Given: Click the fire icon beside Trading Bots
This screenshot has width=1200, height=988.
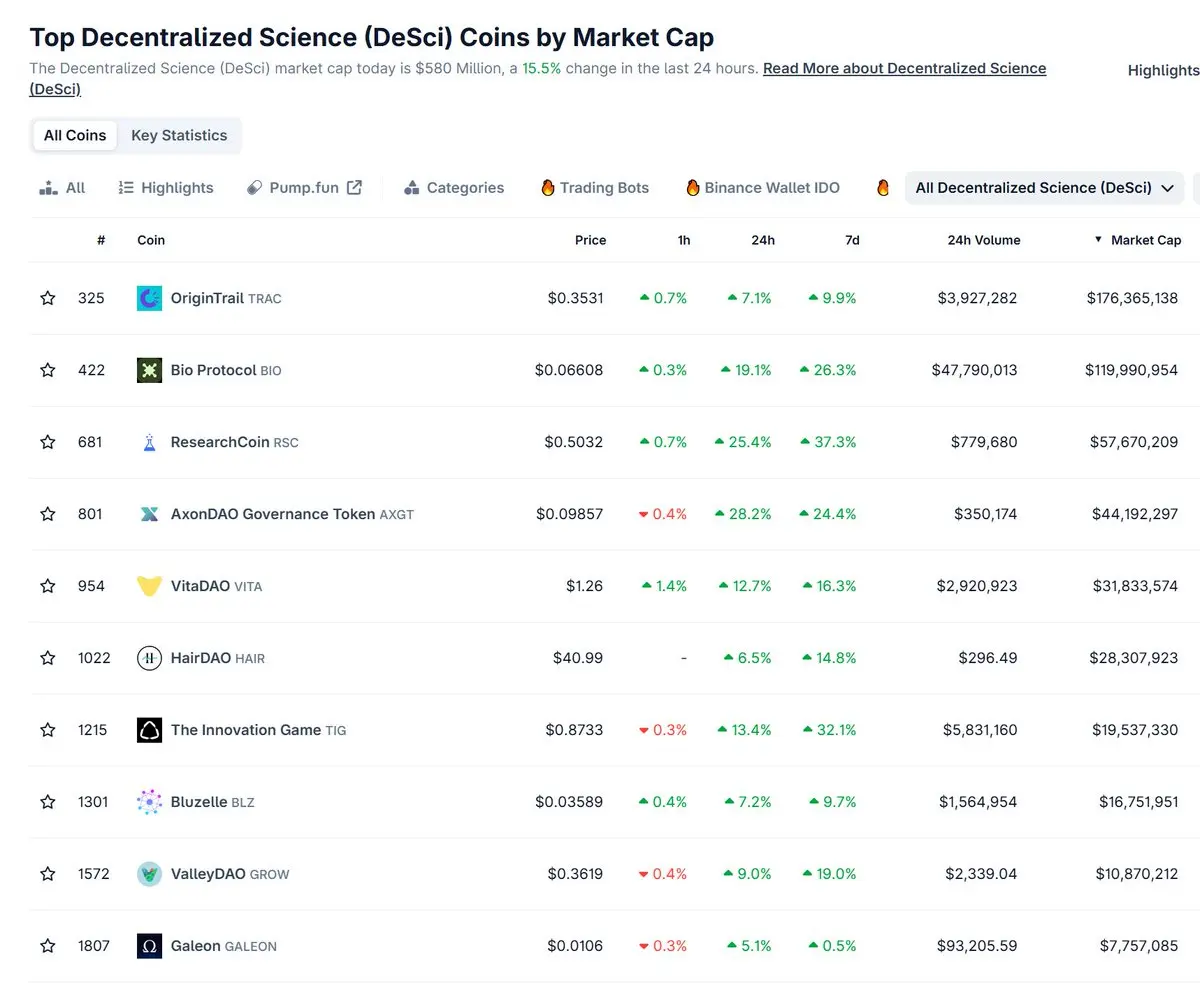Looking at the screenshot, I should [547, 187].
